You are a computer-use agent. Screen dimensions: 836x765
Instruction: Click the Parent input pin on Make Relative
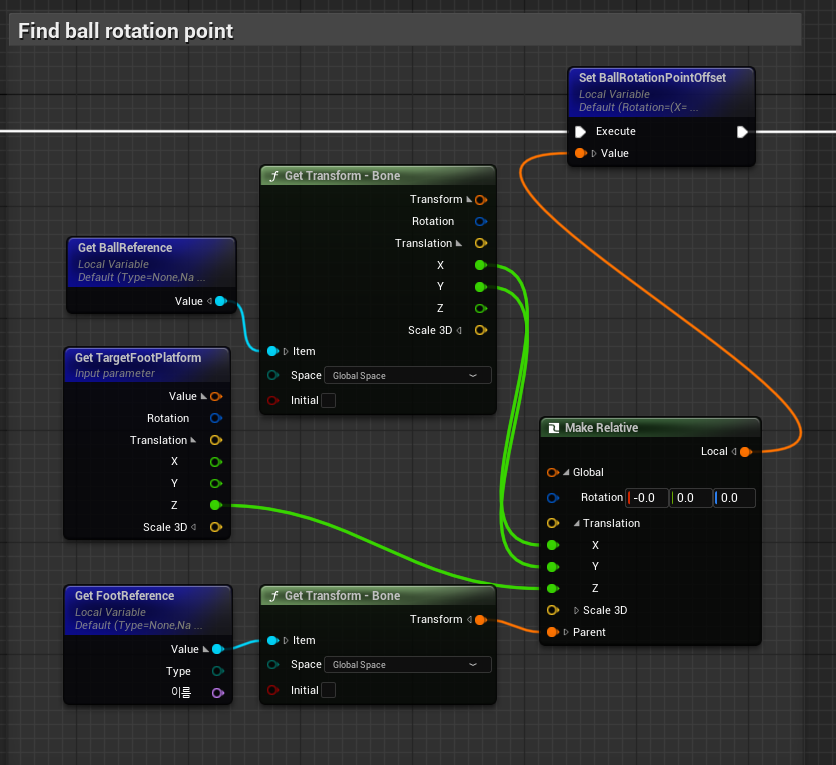pos(552,632)
